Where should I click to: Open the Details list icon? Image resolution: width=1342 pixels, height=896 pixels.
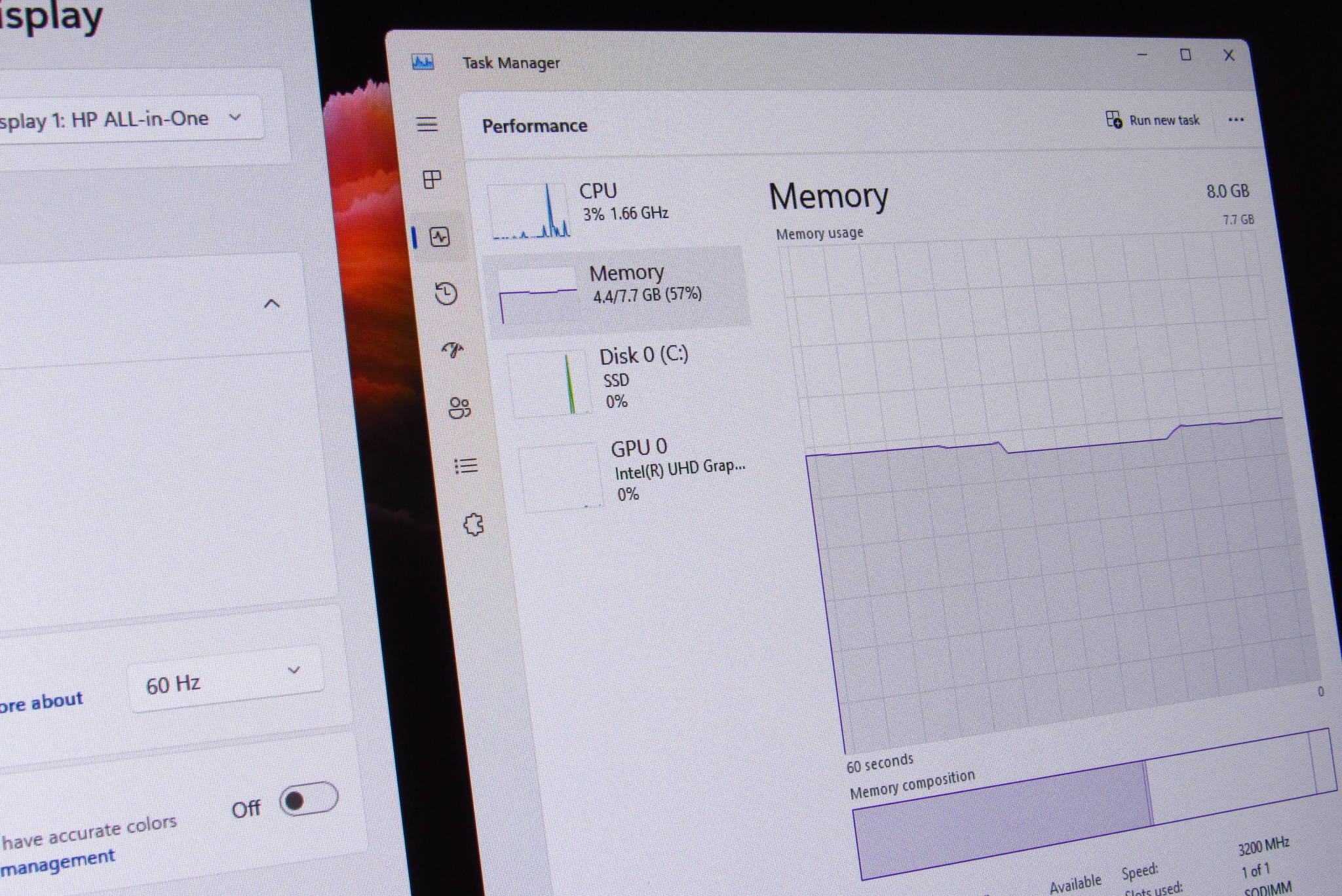coord(466,466)
